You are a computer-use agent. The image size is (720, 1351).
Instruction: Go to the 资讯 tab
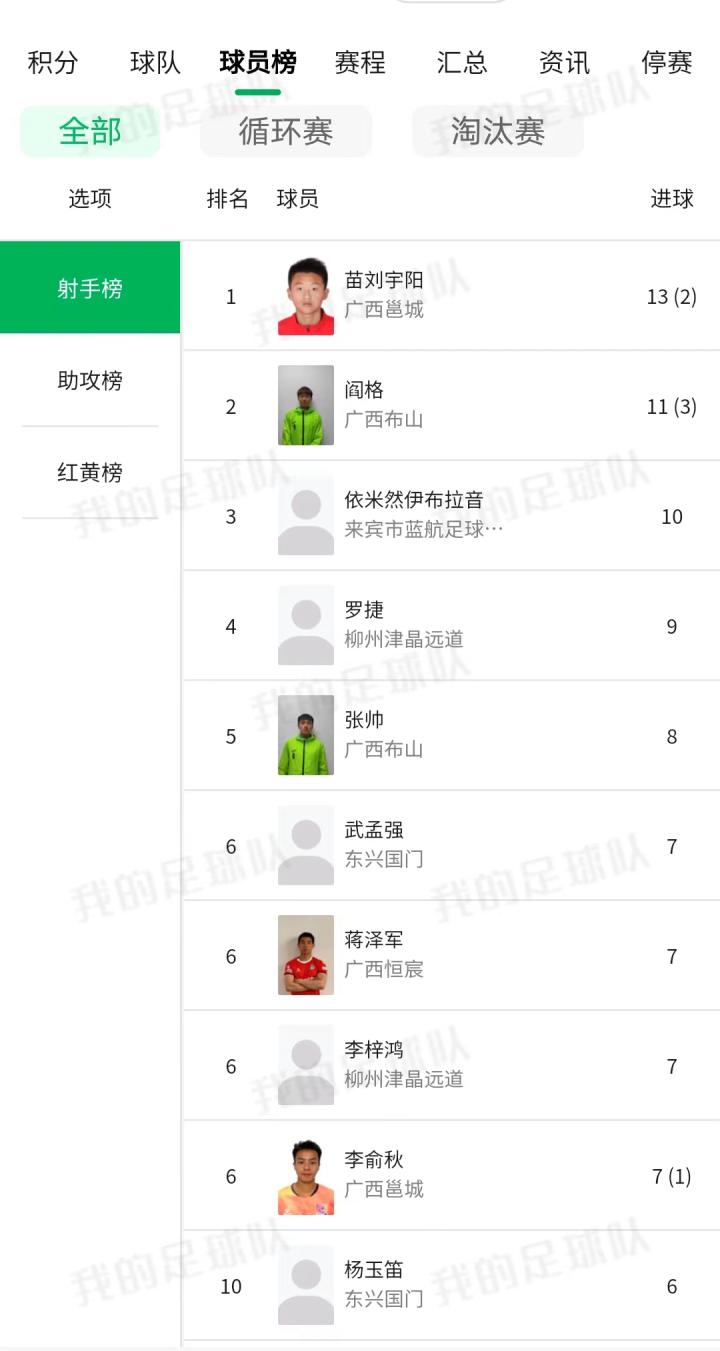pyautogui.click(x=564, y=63)
